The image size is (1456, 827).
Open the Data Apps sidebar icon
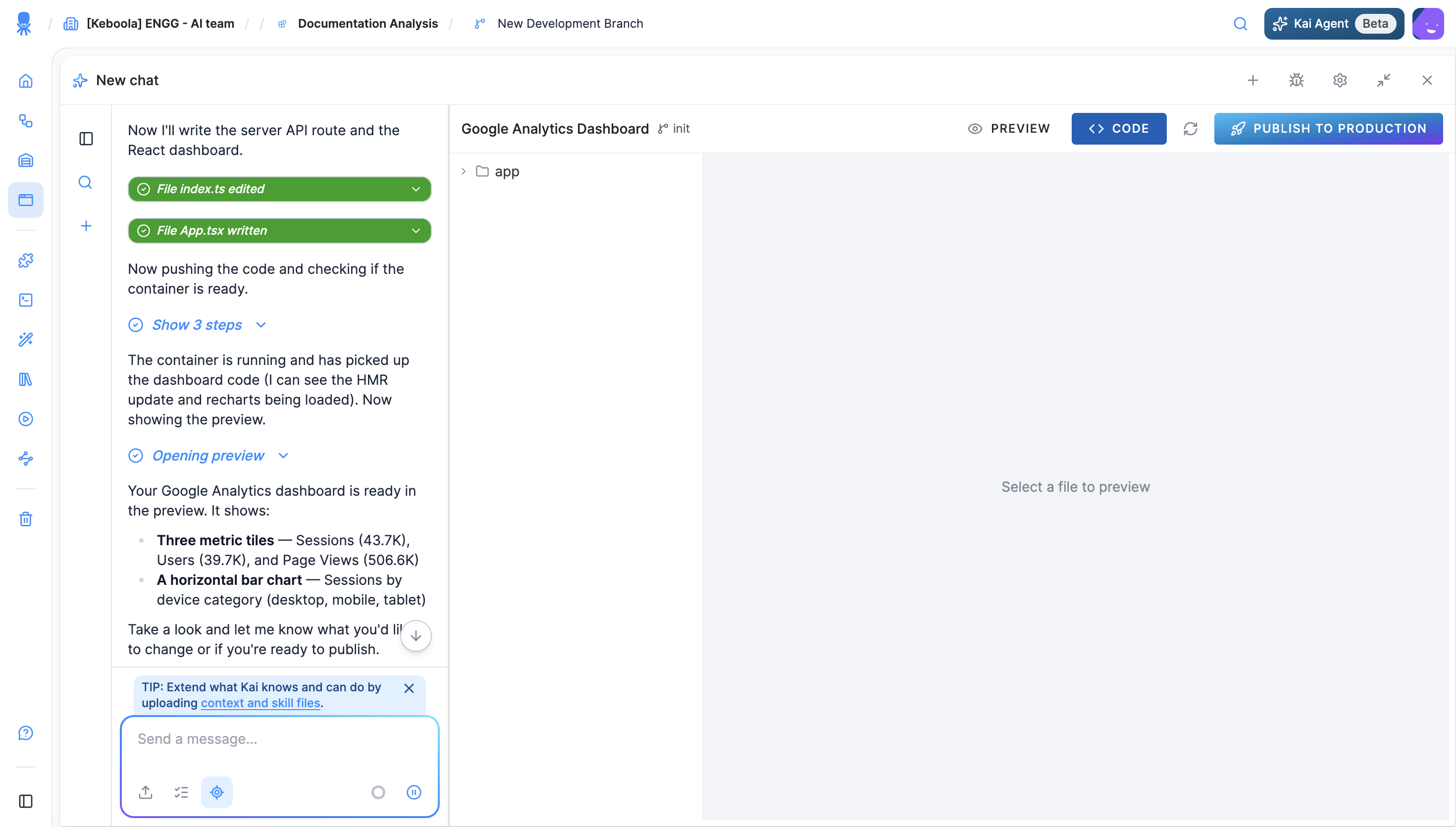click(26, 200)
